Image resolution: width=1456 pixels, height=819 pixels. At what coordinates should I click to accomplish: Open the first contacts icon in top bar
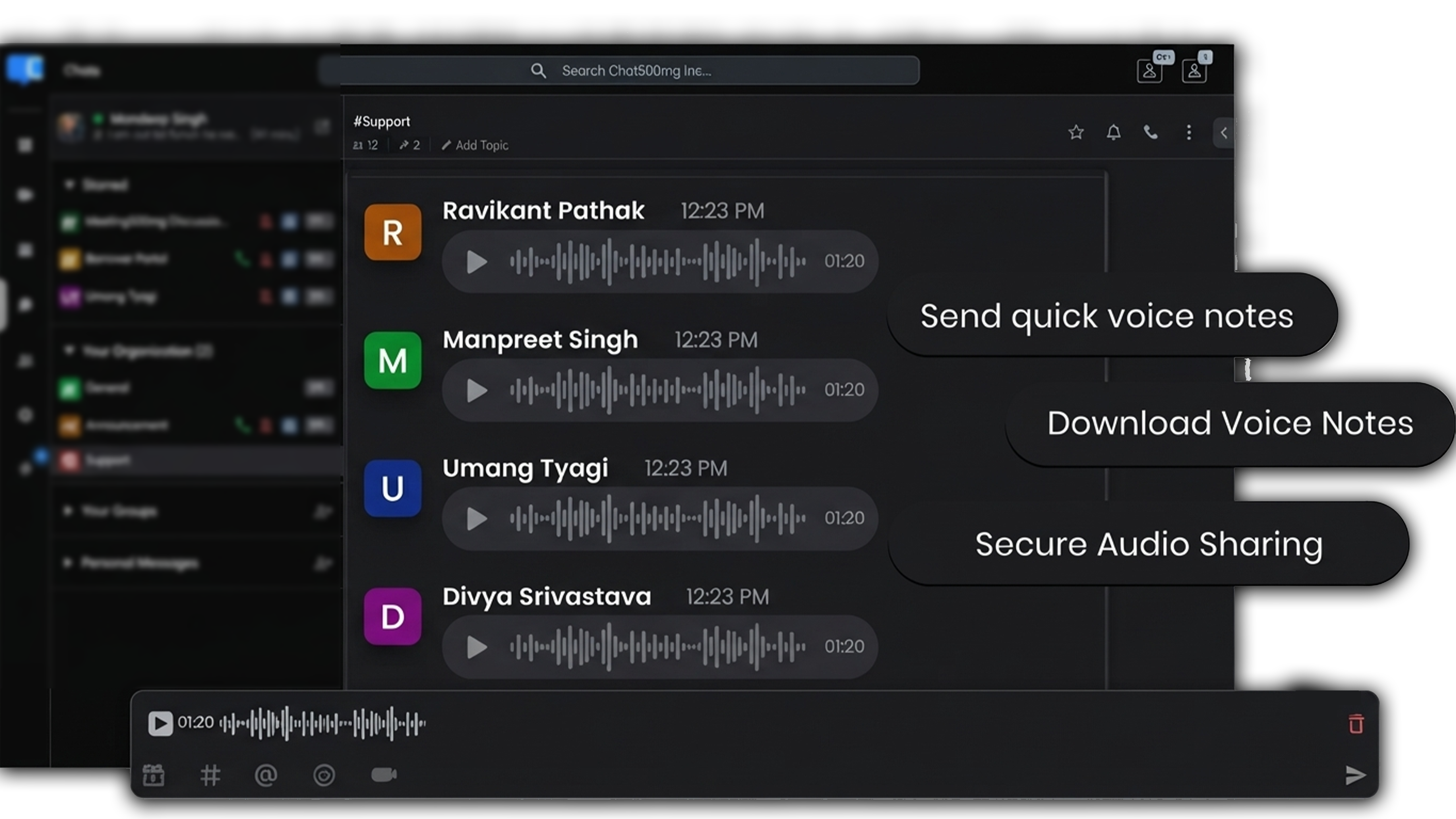pos(1149,71)
